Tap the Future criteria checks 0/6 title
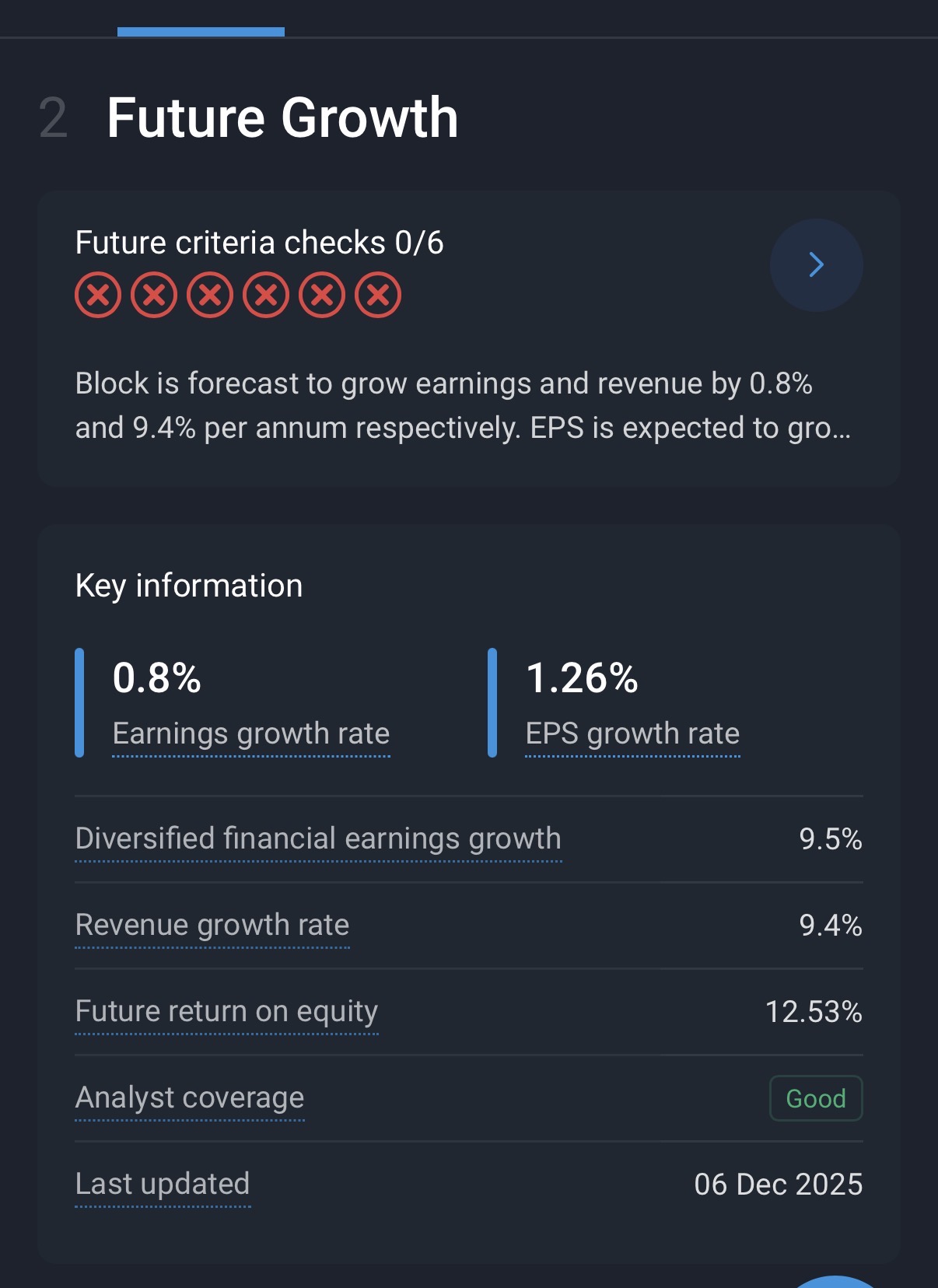Screen dimensions: 938x1288 point(259,243)
